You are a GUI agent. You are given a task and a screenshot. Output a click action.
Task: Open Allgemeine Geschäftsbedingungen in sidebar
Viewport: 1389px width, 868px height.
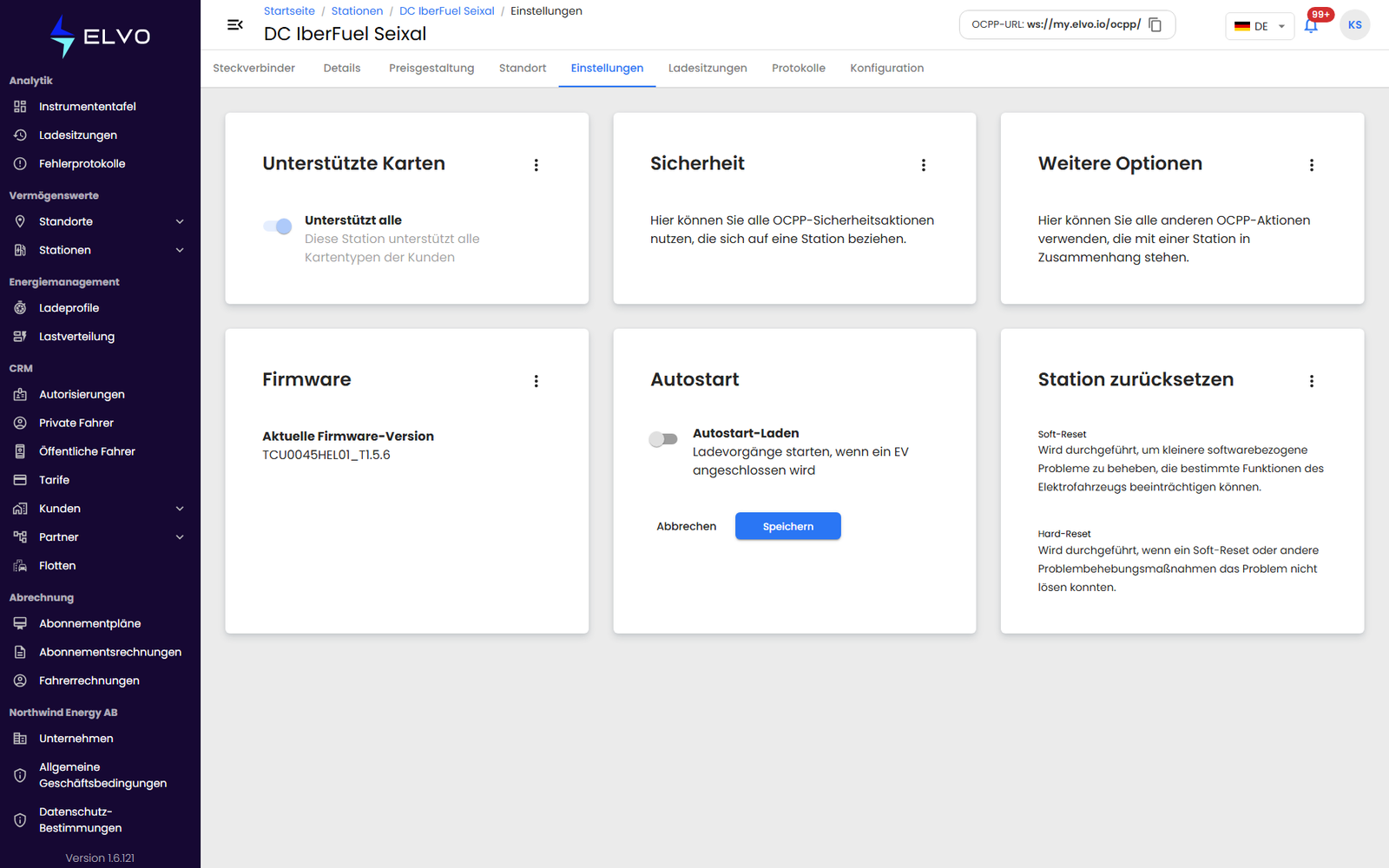[x=102, y=775]
